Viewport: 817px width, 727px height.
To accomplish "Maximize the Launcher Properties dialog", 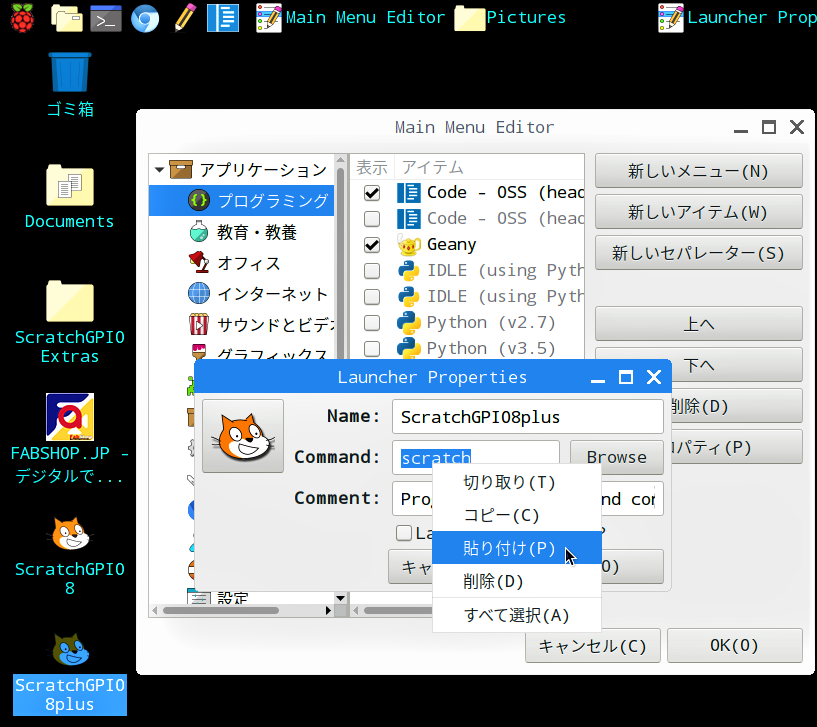I will pyautogui.click(x=626, y=377).
